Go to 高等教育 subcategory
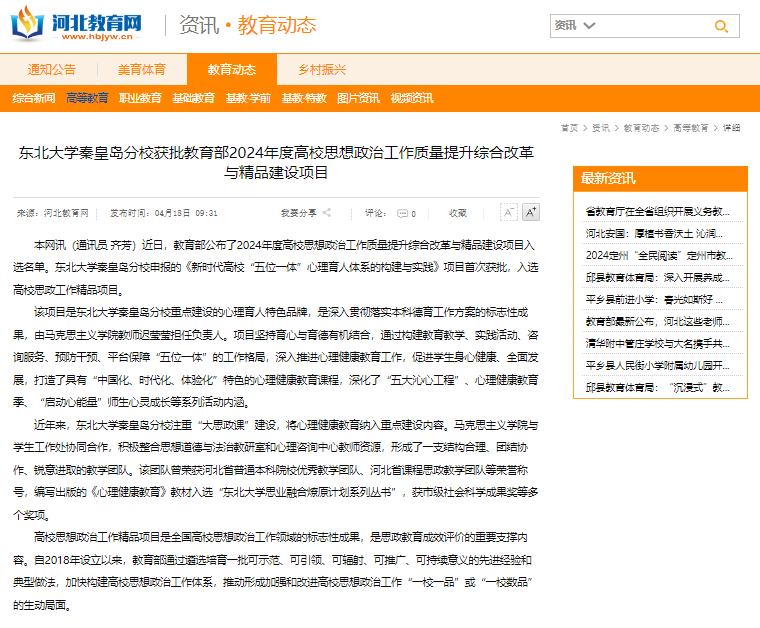Screen dimensions: 760x628 tap(87, 98)
